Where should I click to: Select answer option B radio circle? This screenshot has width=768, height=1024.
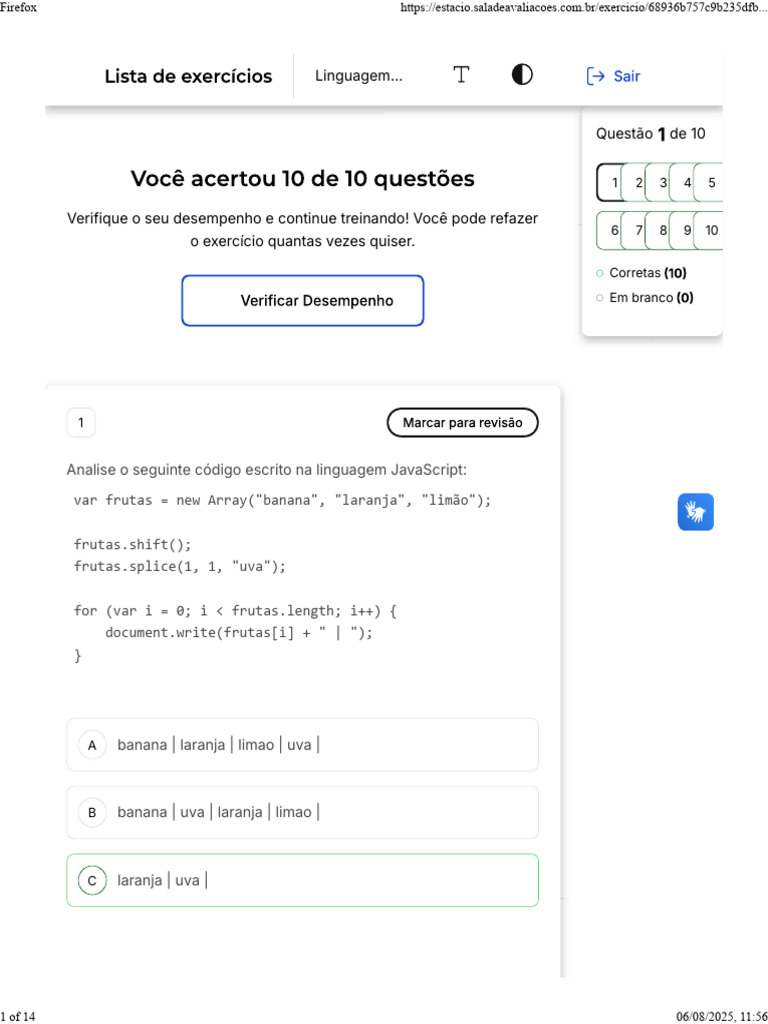coord(92,812)
